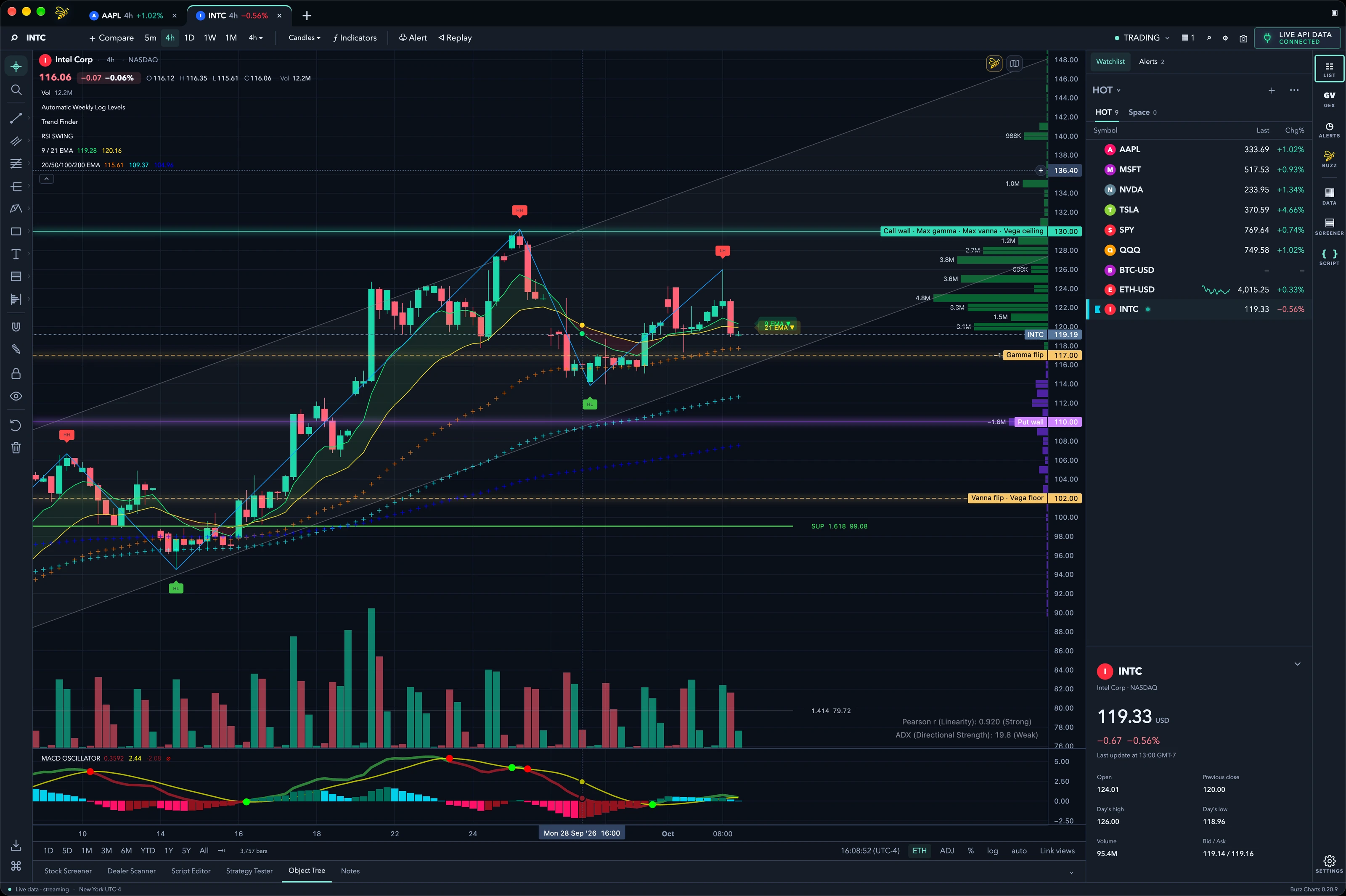Open the Candles chart type dropdown
The image size is (1346, 896).
point(304,38)
